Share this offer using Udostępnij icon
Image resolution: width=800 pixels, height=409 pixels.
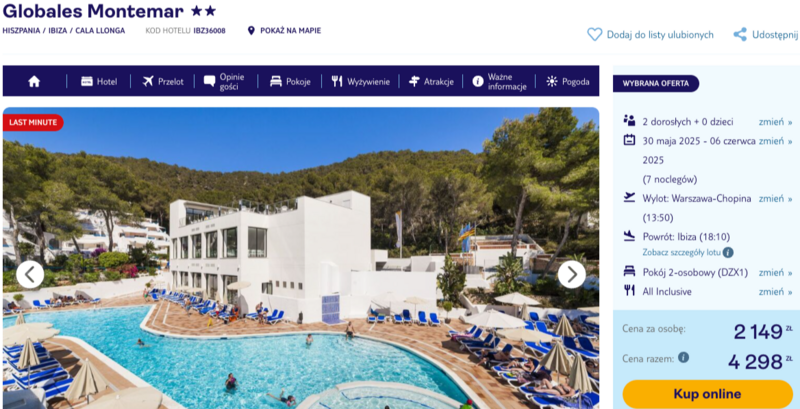pyautogui.click(x=740, y=35)
